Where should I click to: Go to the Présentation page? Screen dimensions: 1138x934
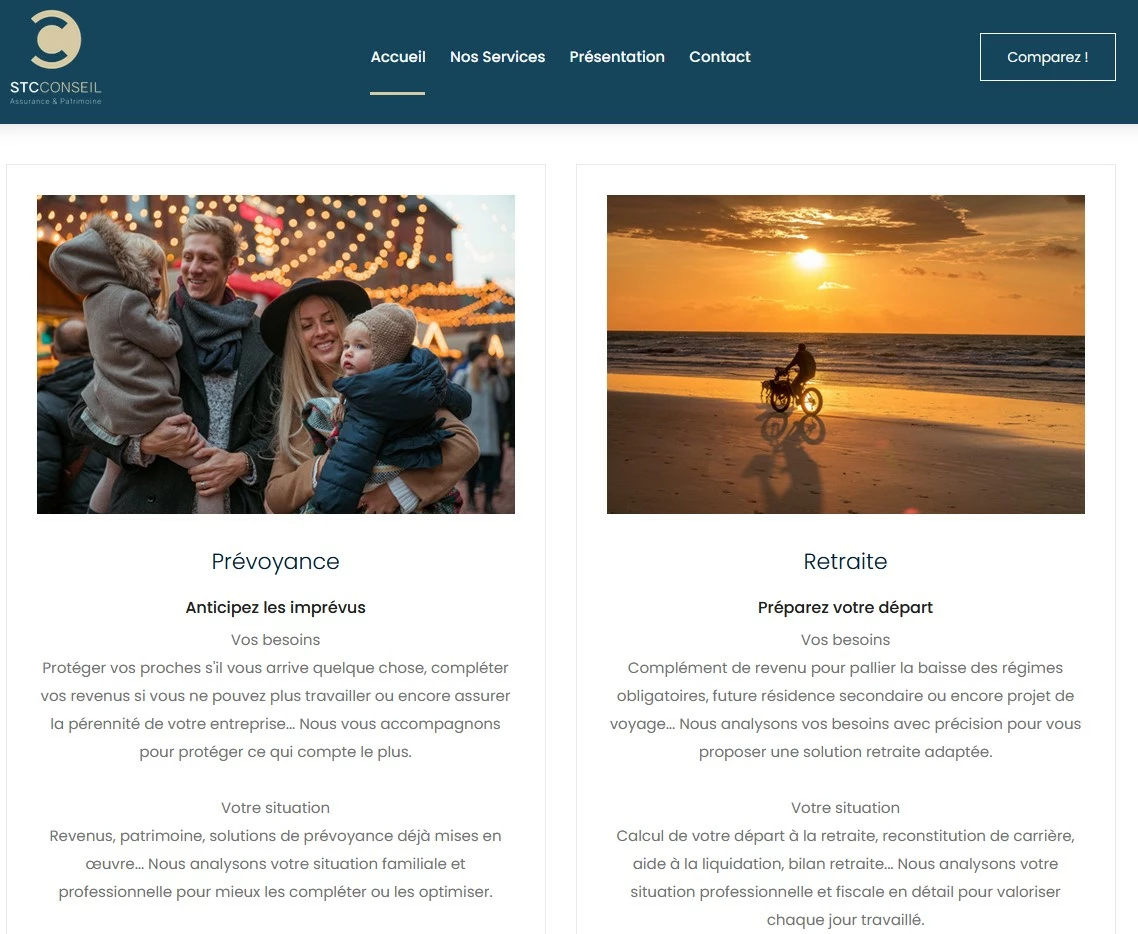pos(617,57)
